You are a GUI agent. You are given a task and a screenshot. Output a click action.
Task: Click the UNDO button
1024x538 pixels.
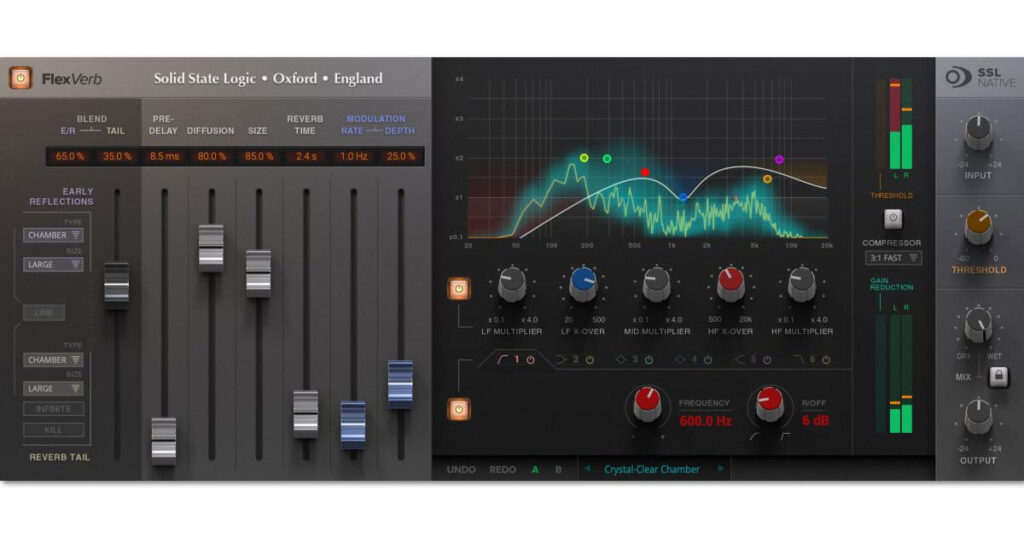pos(461,469)
